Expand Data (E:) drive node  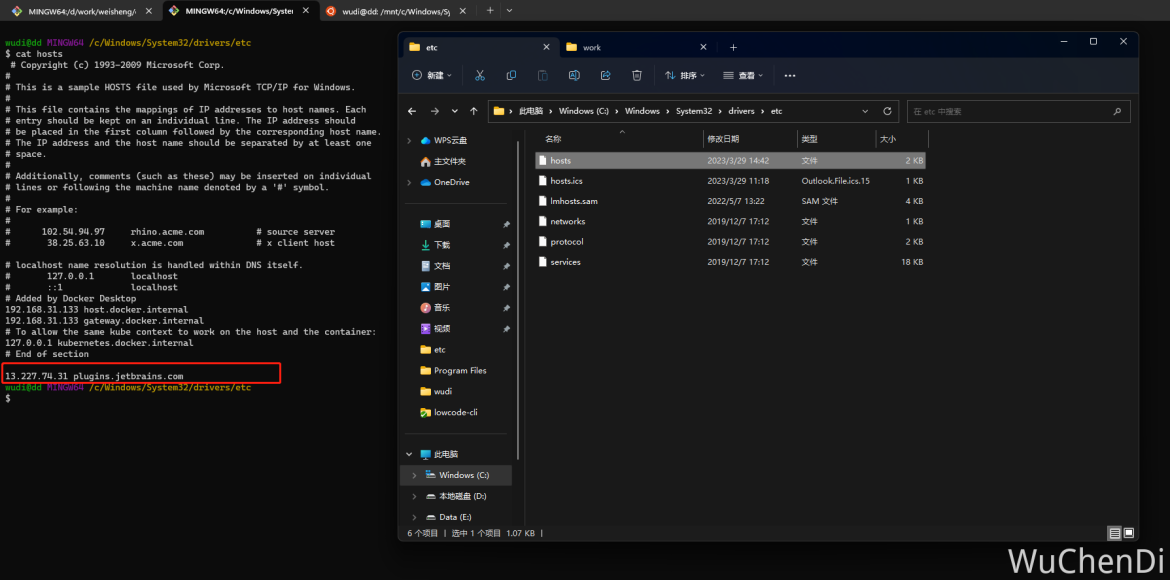[x=415, y=517]
